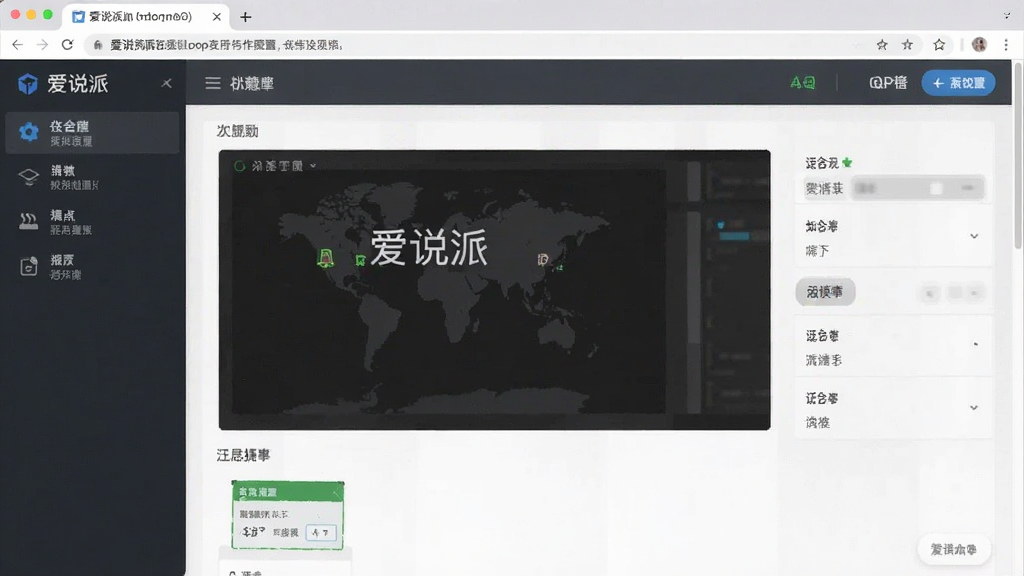Expand the bottom chevron section in the right panel
The height and width of the screenshot is (576, 1024).
(x=974, y=408)
